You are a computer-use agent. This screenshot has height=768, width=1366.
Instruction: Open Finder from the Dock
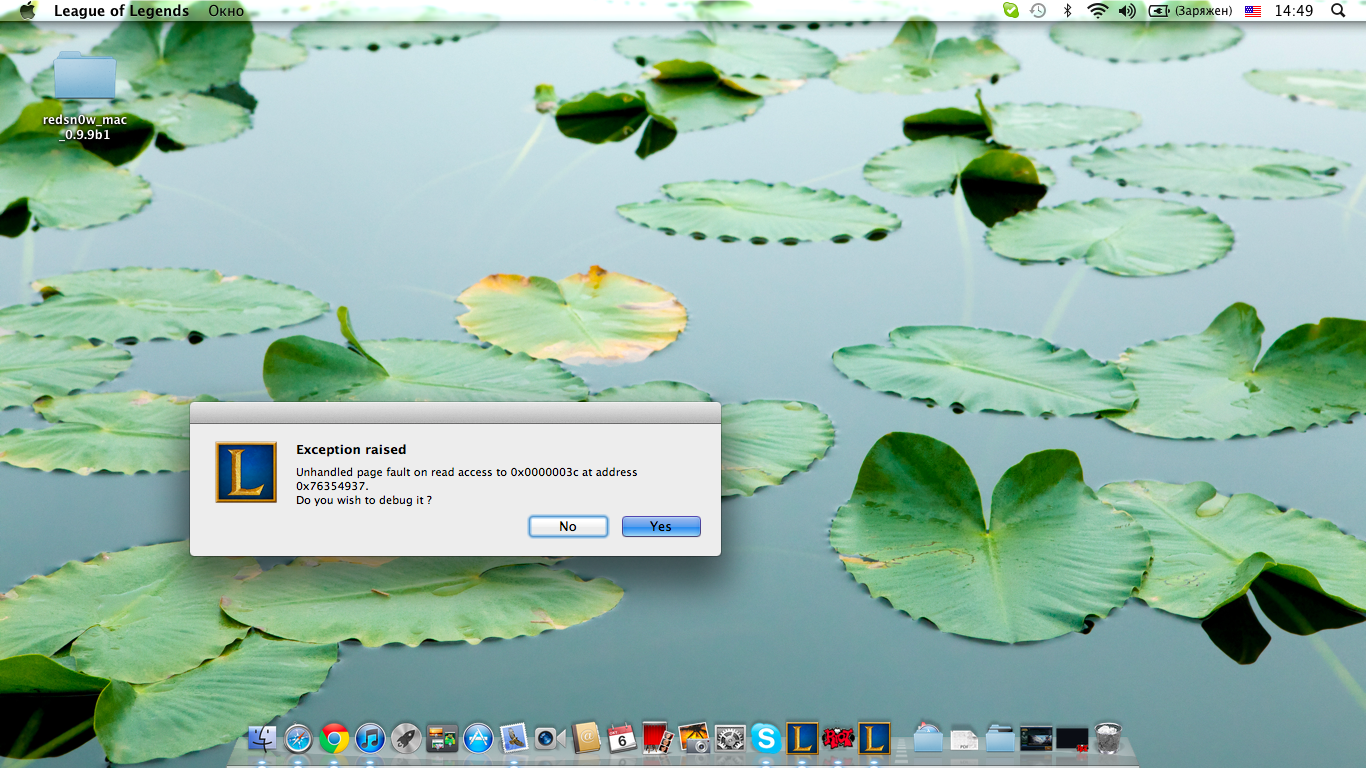pyautogui.click(x=263, y=738)
